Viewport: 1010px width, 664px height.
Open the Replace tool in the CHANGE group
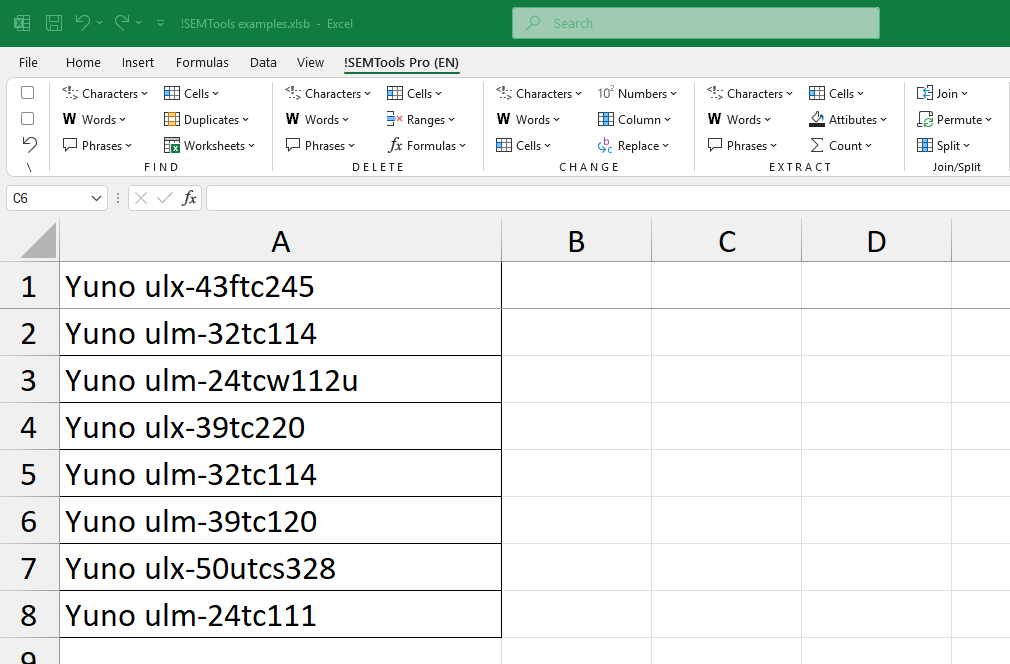point(637,145)
